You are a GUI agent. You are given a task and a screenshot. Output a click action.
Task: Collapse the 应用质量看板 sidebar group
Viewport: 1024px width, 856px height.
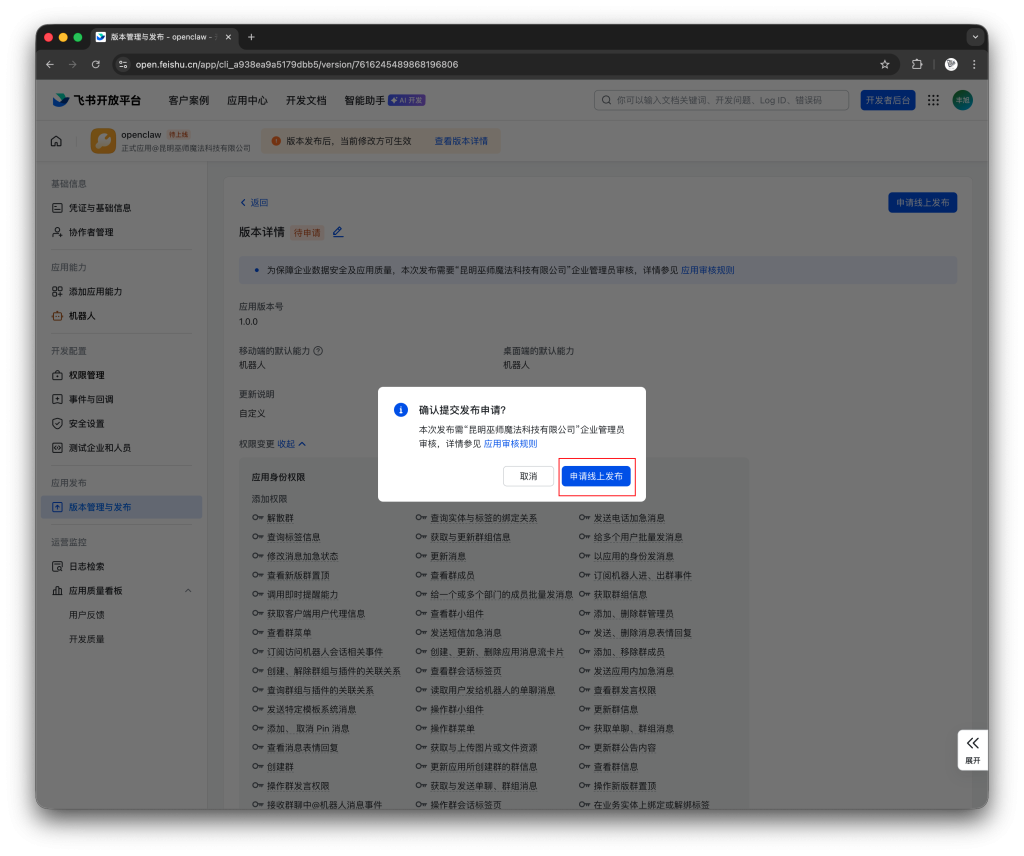coord(187,589)
